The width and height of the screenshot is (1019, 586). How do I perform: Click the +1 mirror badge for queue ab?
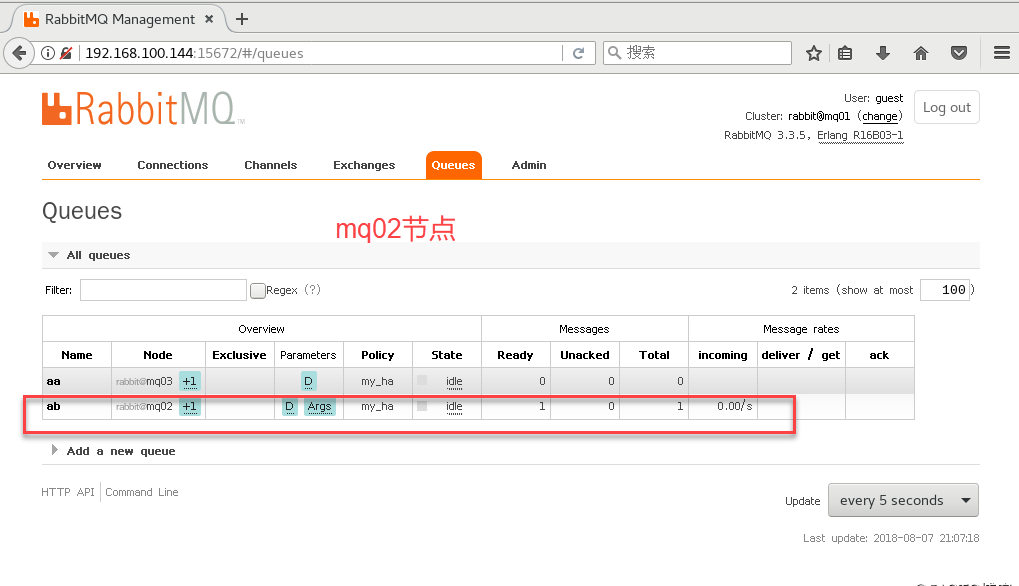pyautogui.click(x=189, y=406)
